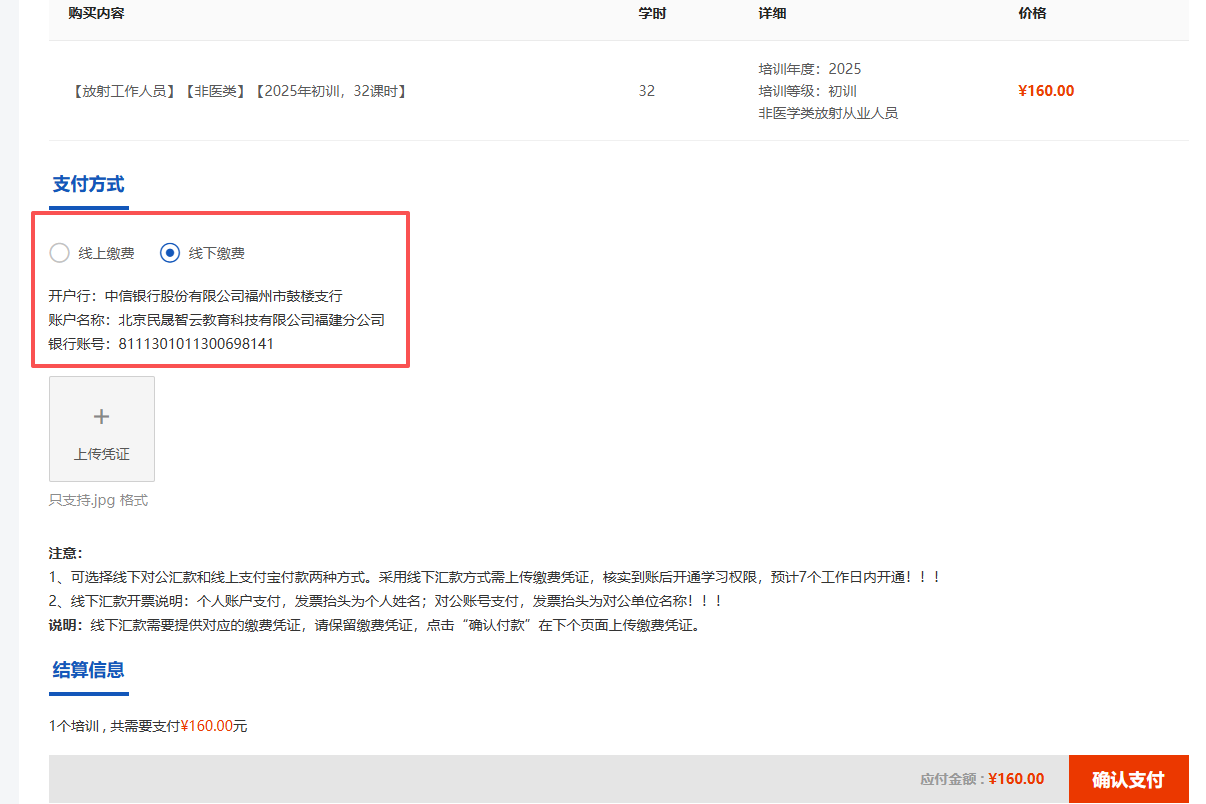
Task: Click the 学时 column header
Action: point(652,14)
